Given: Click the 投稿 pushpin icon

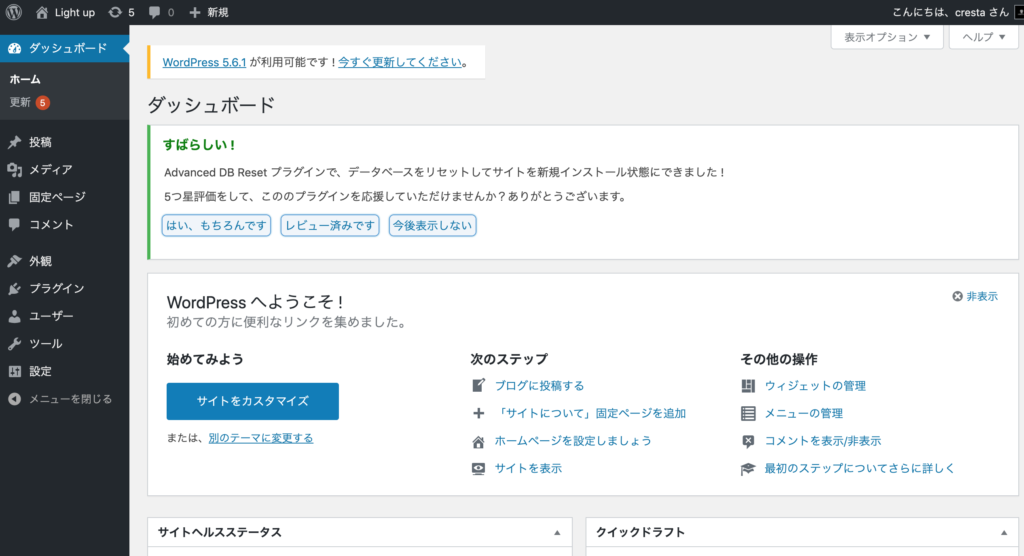Looking at the screenshot, I should (14, 142).
